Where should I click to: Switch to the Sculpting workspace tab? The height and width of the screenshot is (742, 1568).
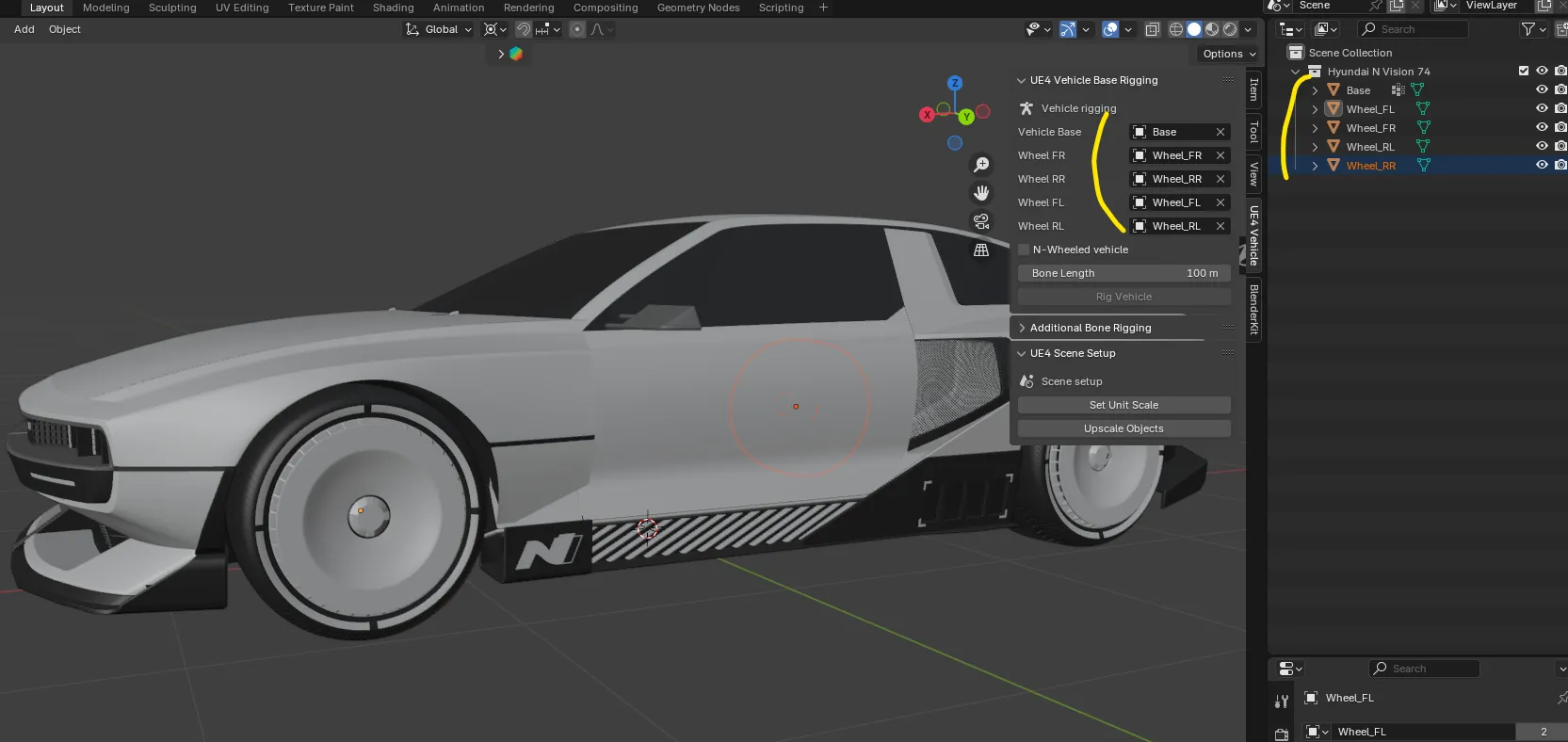(x=172, y=8)
